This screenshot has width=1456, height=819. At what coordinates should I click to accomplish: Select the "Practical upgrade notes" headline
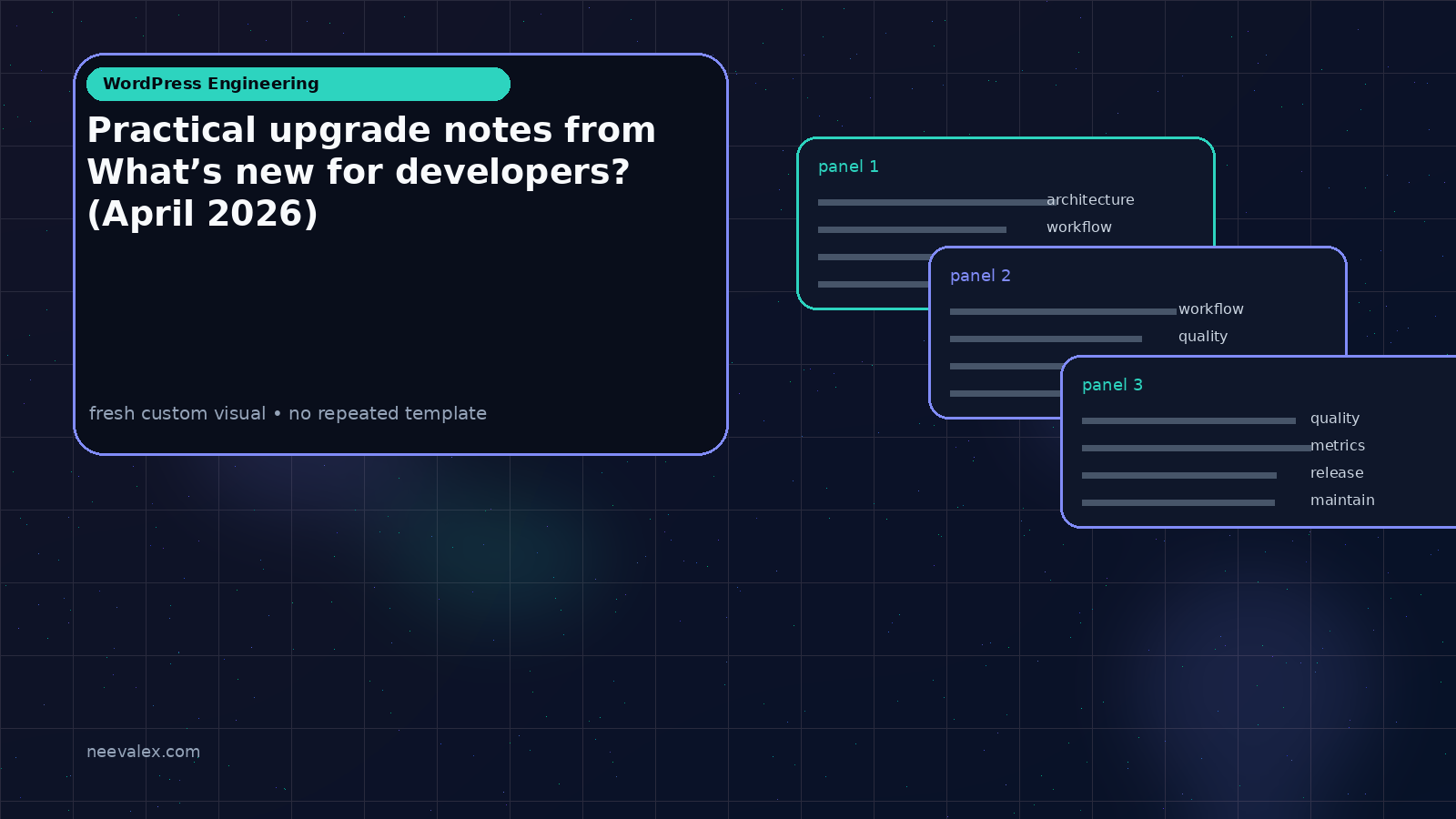click(371, 172)
